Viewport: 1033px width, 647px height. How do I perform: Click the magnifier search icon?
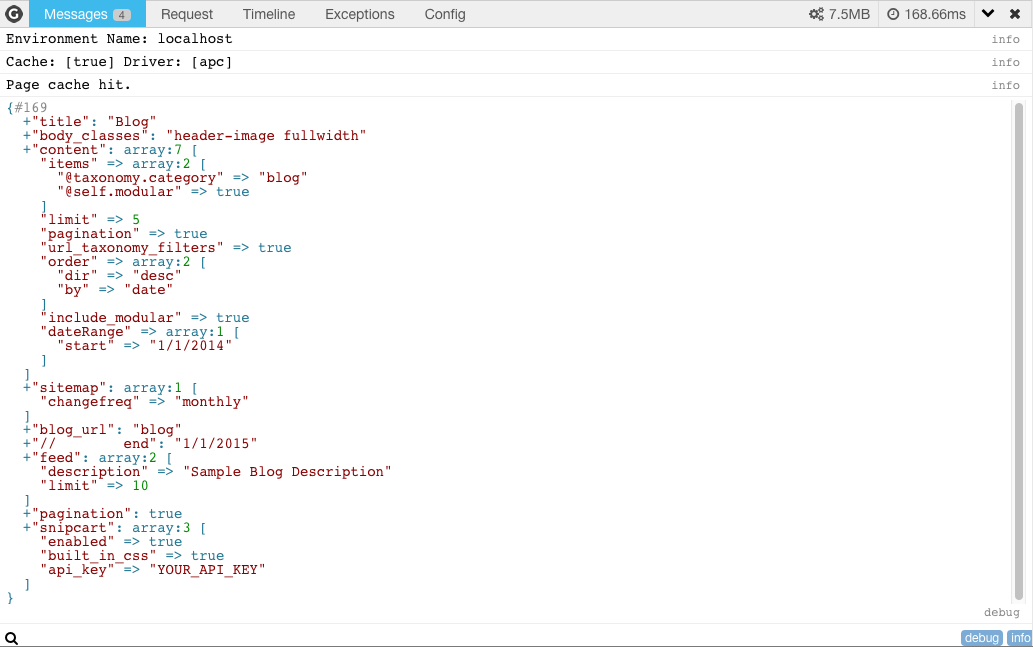[x=11, y=638]
